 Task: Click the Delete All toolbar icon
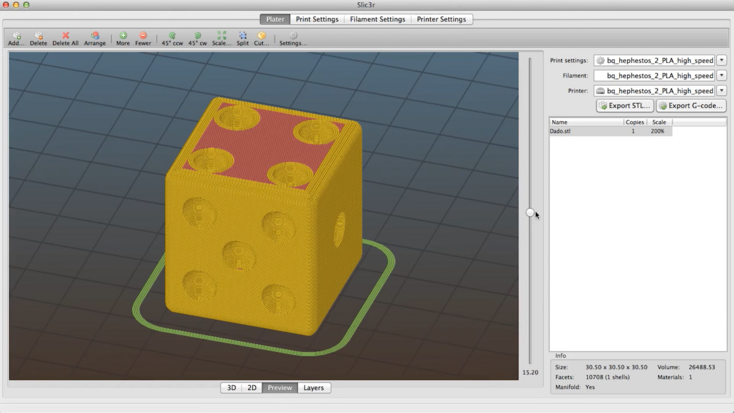click(x=66, y=38)
